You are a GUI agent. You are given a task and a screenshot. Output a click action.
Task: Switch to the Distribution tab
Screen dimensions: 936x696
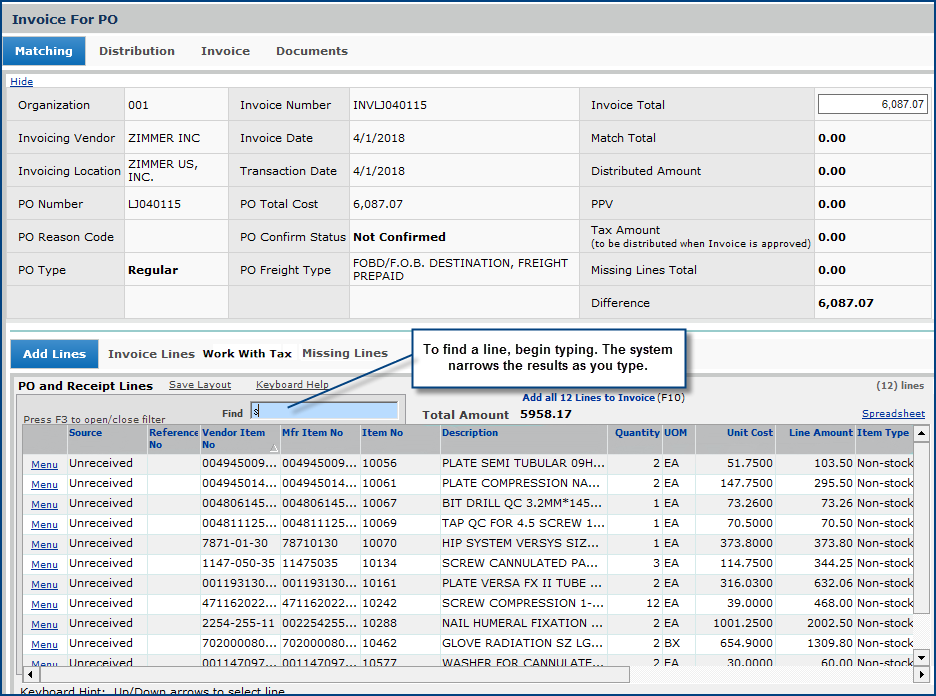[137, 51]
